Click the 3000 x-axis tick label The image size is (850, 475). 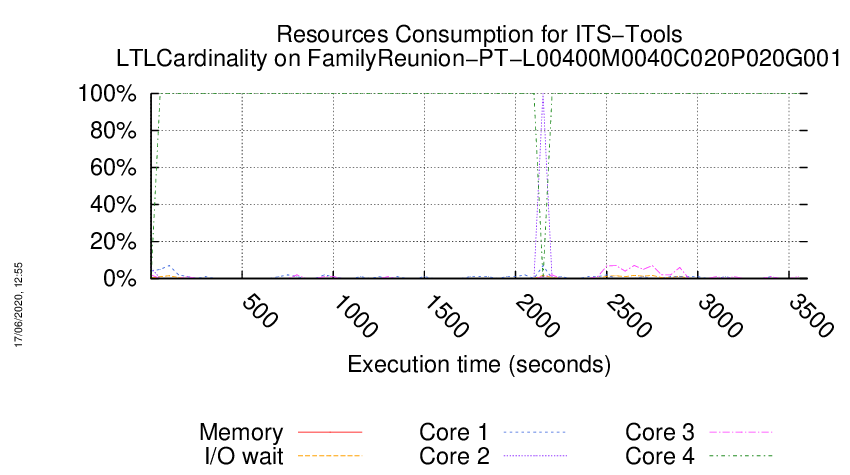click(x=719, y=316)
